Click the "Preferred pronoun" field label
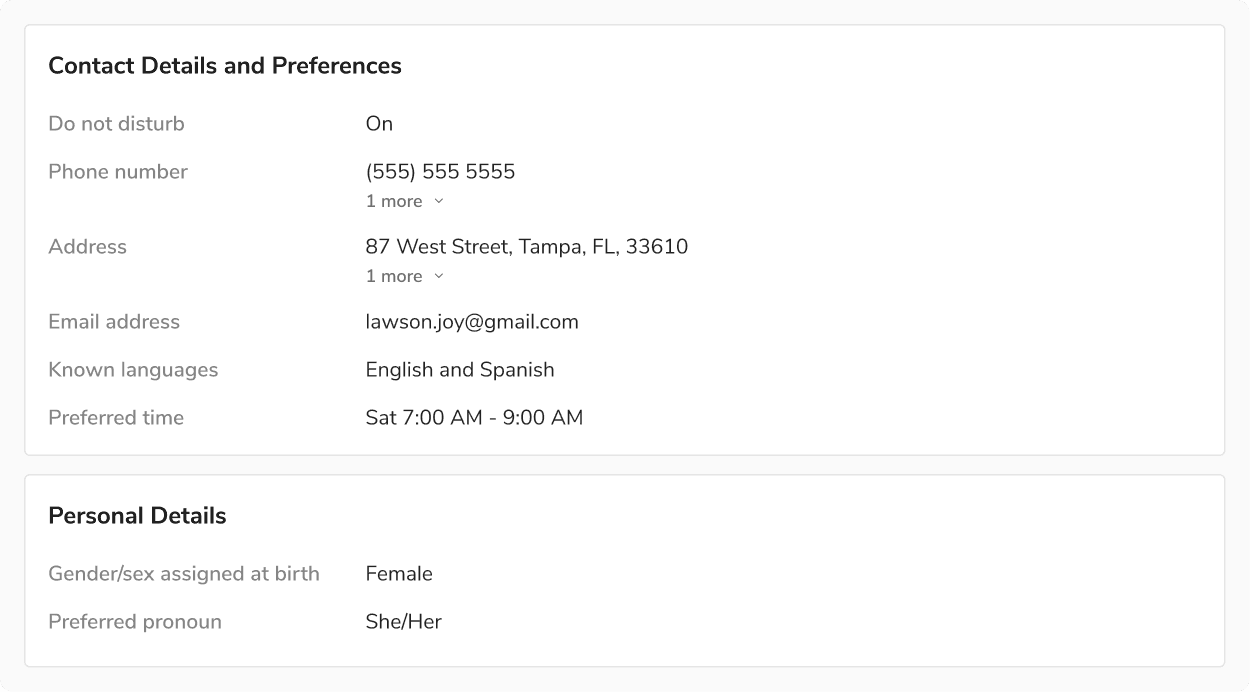 135,622
